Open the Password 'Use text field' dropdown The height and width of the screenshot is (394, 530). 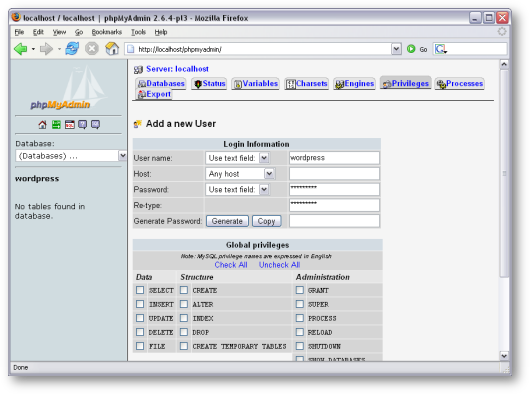(x=237, y=190)
